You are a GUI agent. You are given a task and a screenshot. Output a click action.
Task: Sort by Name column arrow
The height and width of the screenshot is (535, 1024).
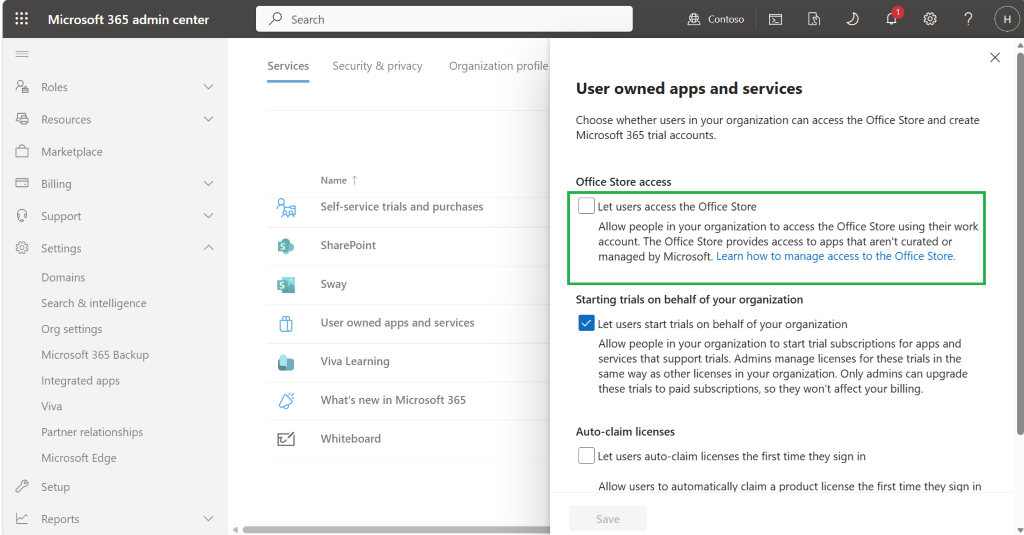(355, 180)
